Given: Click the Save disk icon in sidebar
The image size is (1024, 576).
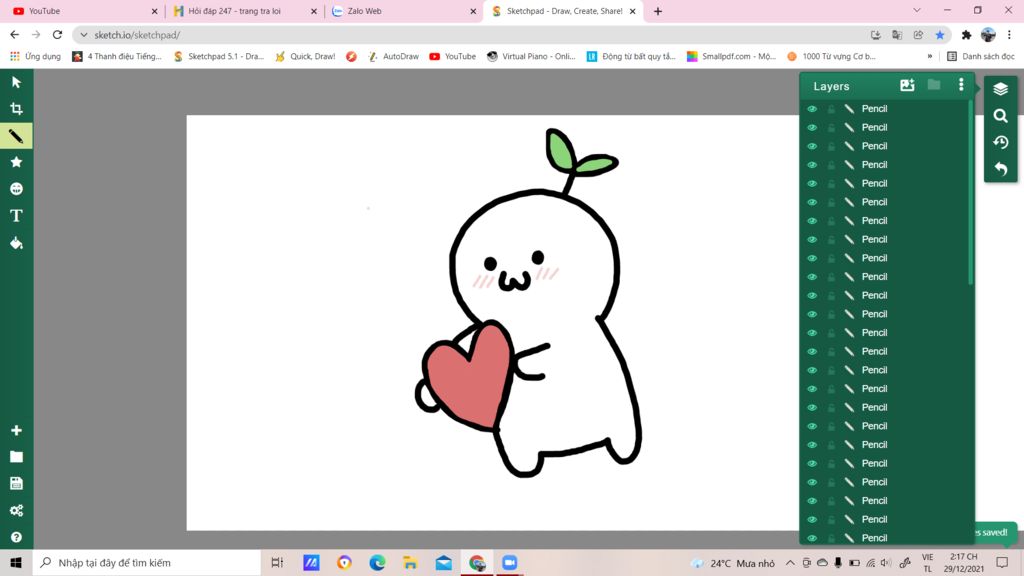Looking at the screenshot, I should point(16,484).
